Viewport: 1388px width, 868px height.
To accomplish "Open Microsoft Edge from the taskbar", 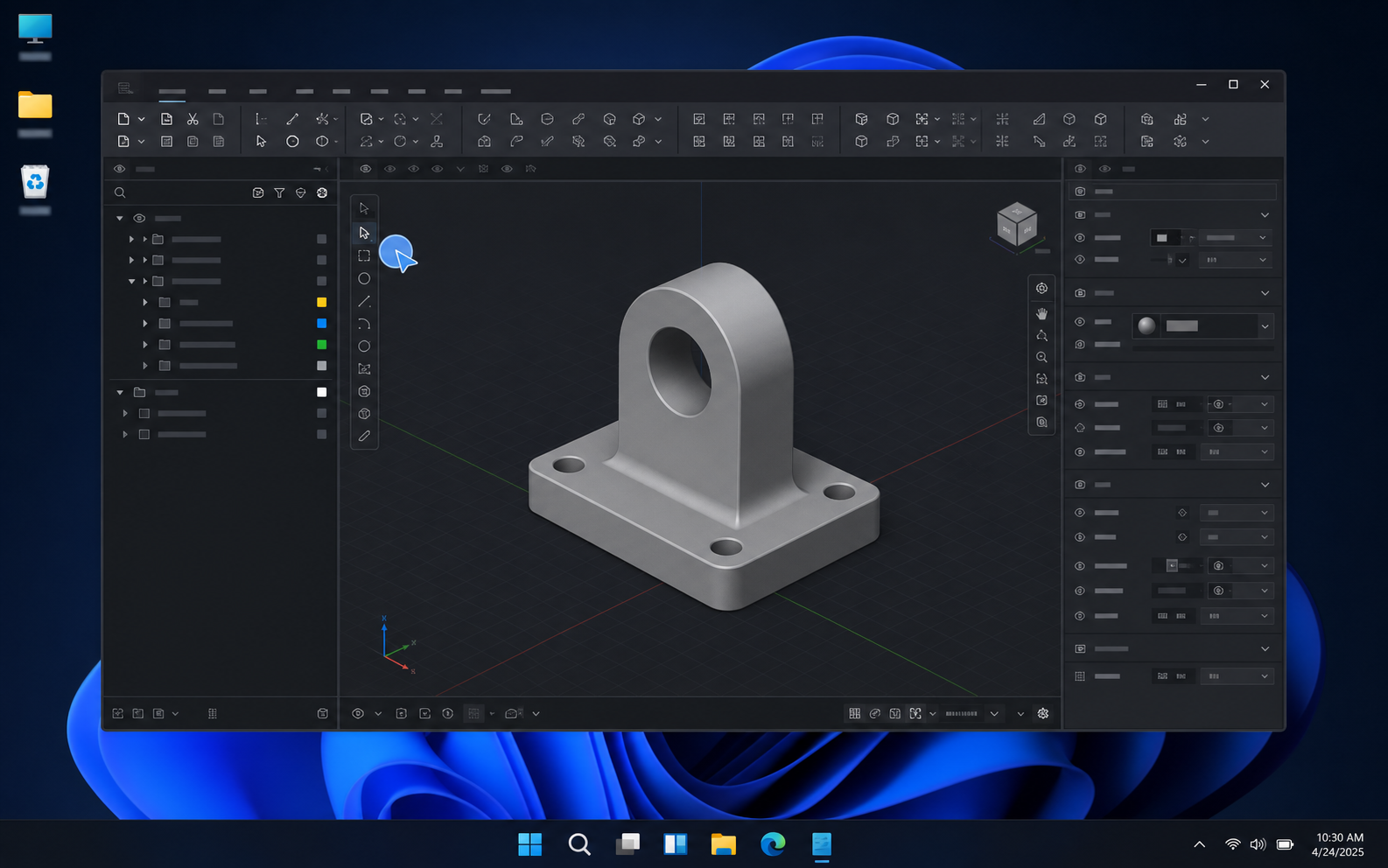I will (773, 844).
